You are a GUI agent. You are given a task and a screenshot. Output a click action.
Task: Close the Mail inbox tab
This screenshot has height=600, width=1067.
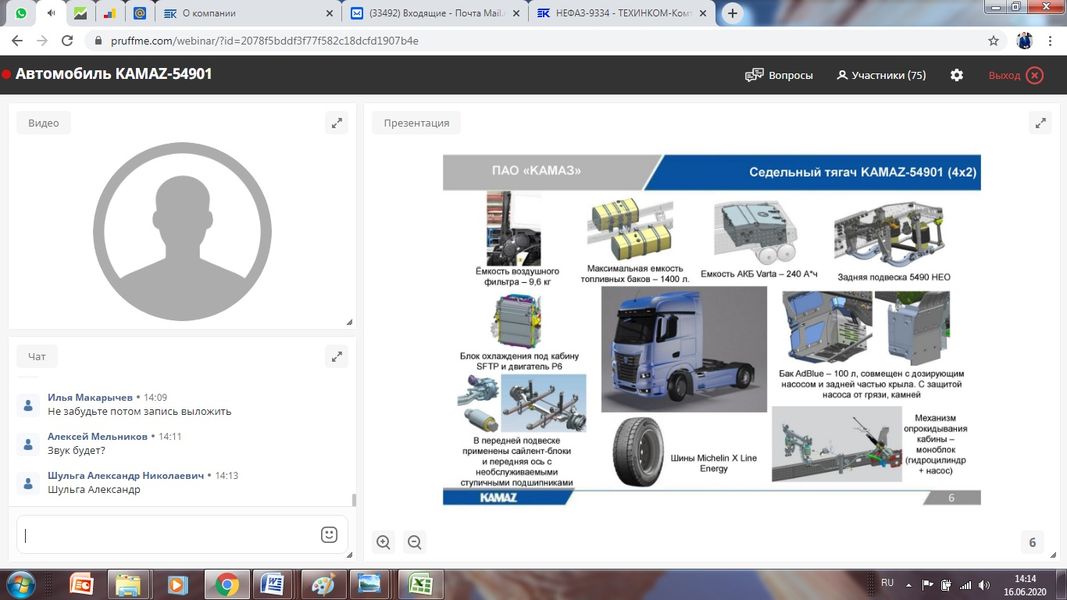pyautogui.click(x=516, y=13)
